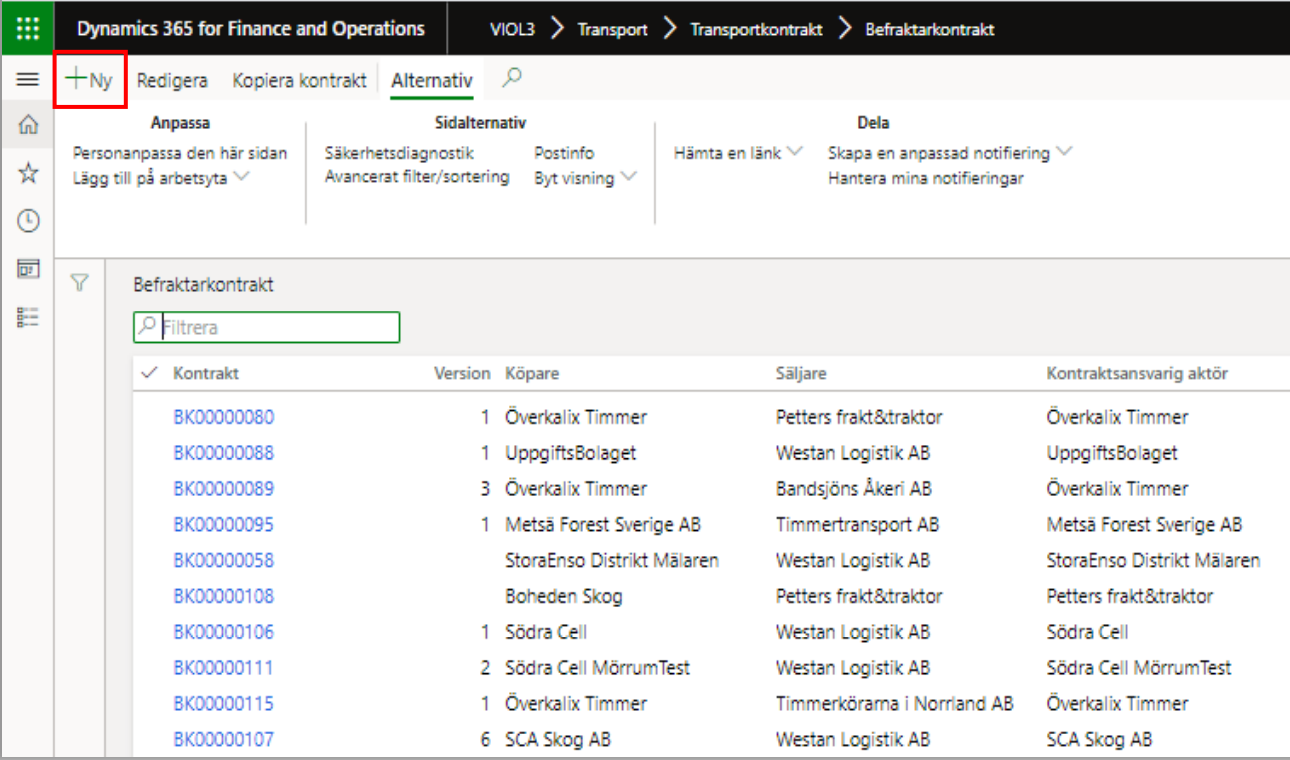
Task: Expand Lägg till på arbetsyta dropdown
Action: click(161, 178)
